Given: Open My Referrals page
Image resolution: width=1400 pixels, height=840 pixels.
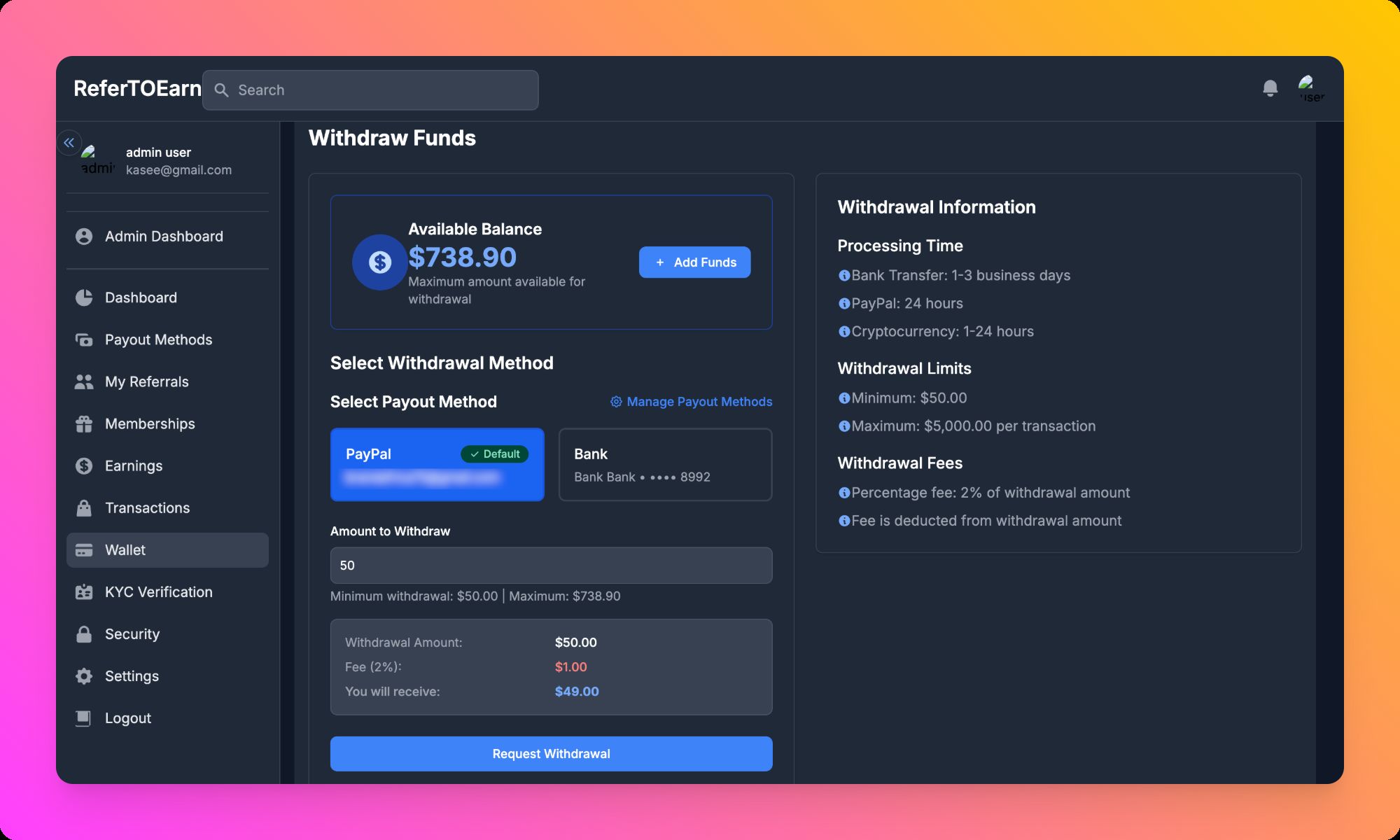Looking at the screenshot, I should pyautogui.click(x=146, y=382).
